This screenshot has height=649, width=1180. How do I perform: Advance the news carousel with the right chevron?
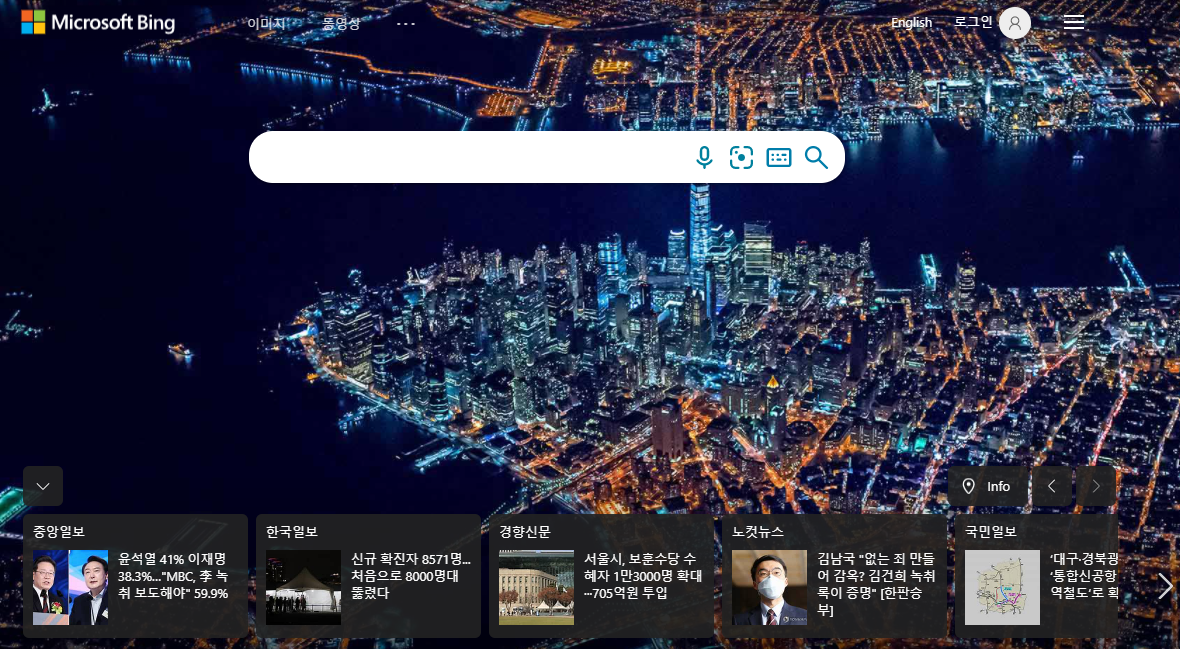tap(1164, 587)
